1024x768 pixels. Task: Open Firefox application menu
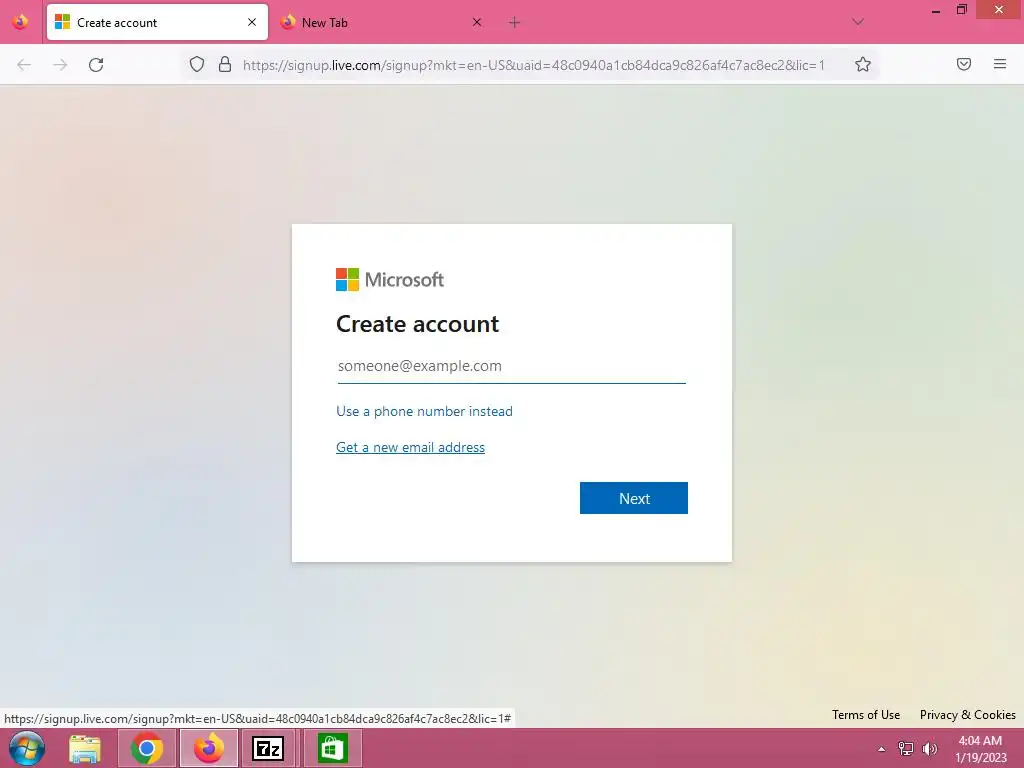1000,64
